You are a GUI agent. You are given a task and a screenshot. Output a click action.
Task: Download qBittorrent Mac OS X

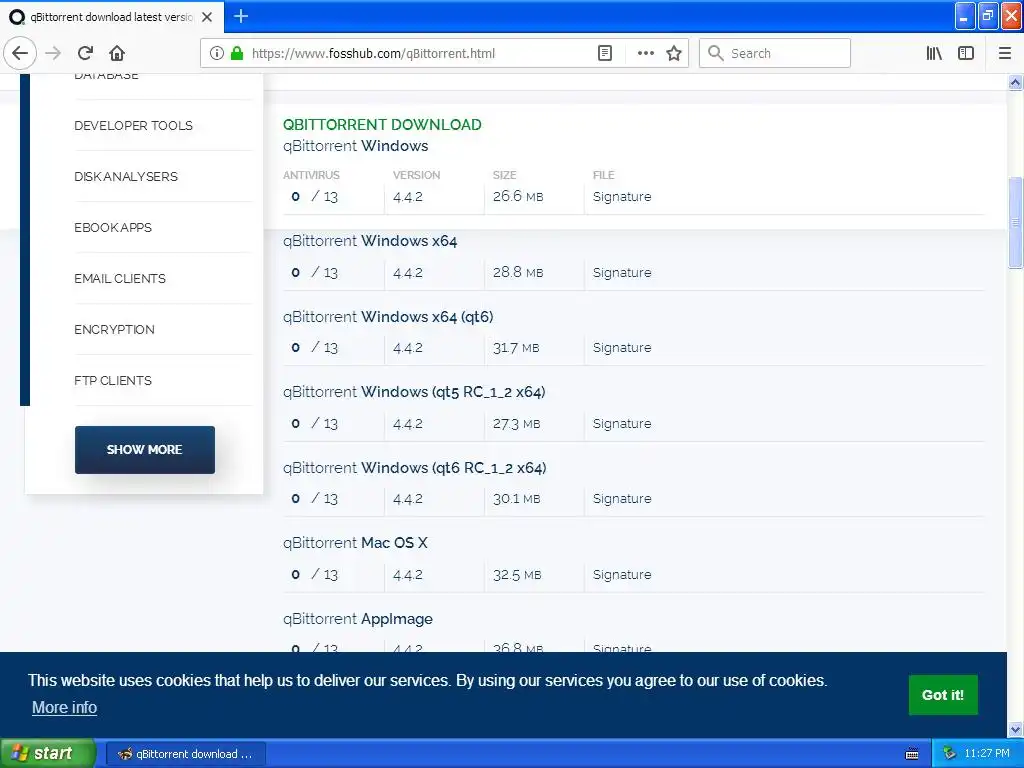point(355,543)
